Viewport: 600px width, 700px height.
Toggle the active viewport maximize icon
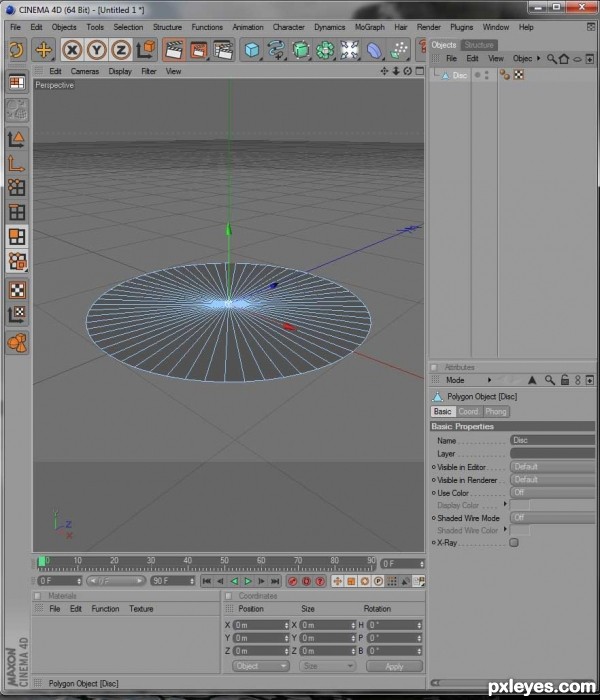point(420,71)
